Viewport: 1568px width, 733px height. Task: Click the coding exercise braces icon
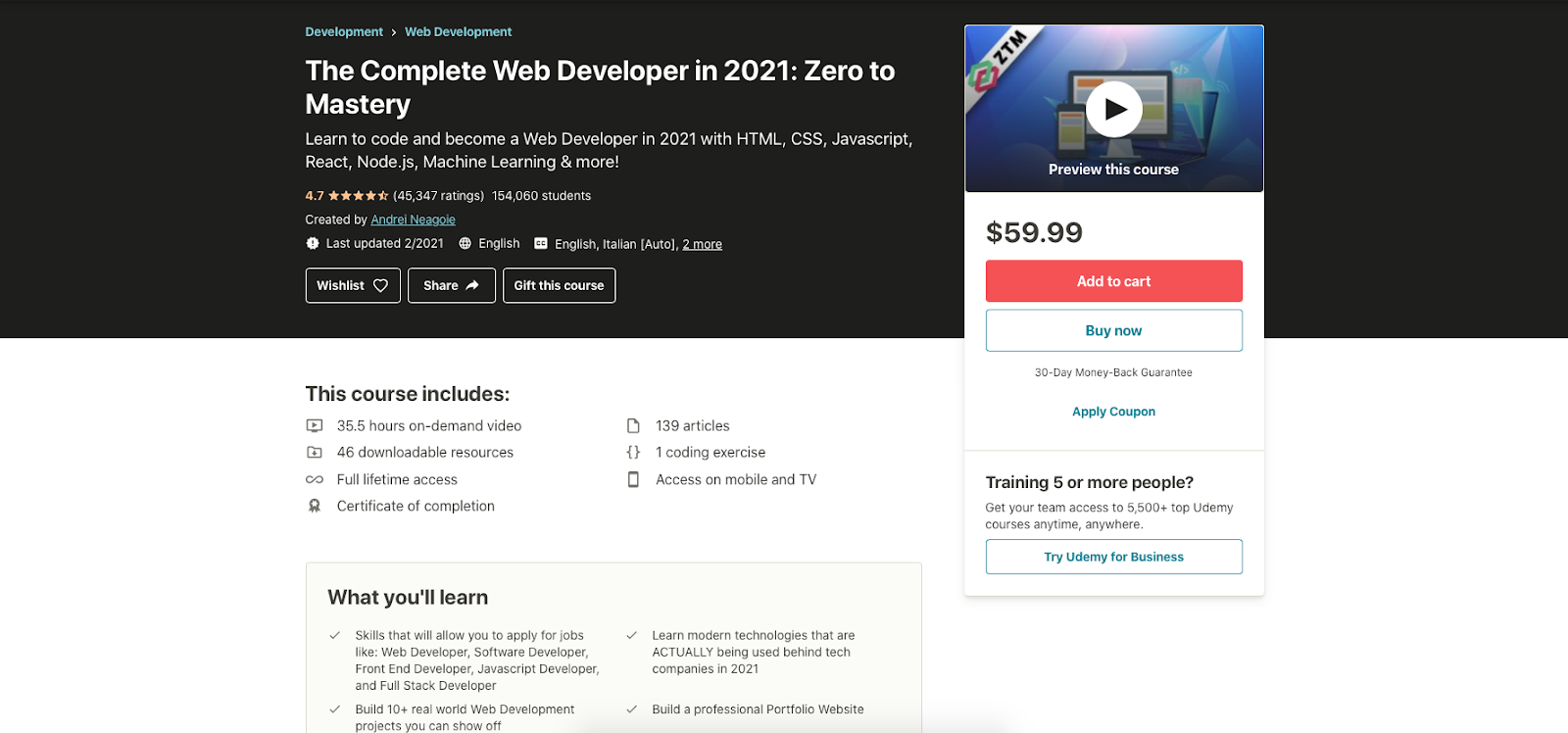pos(633,452)
